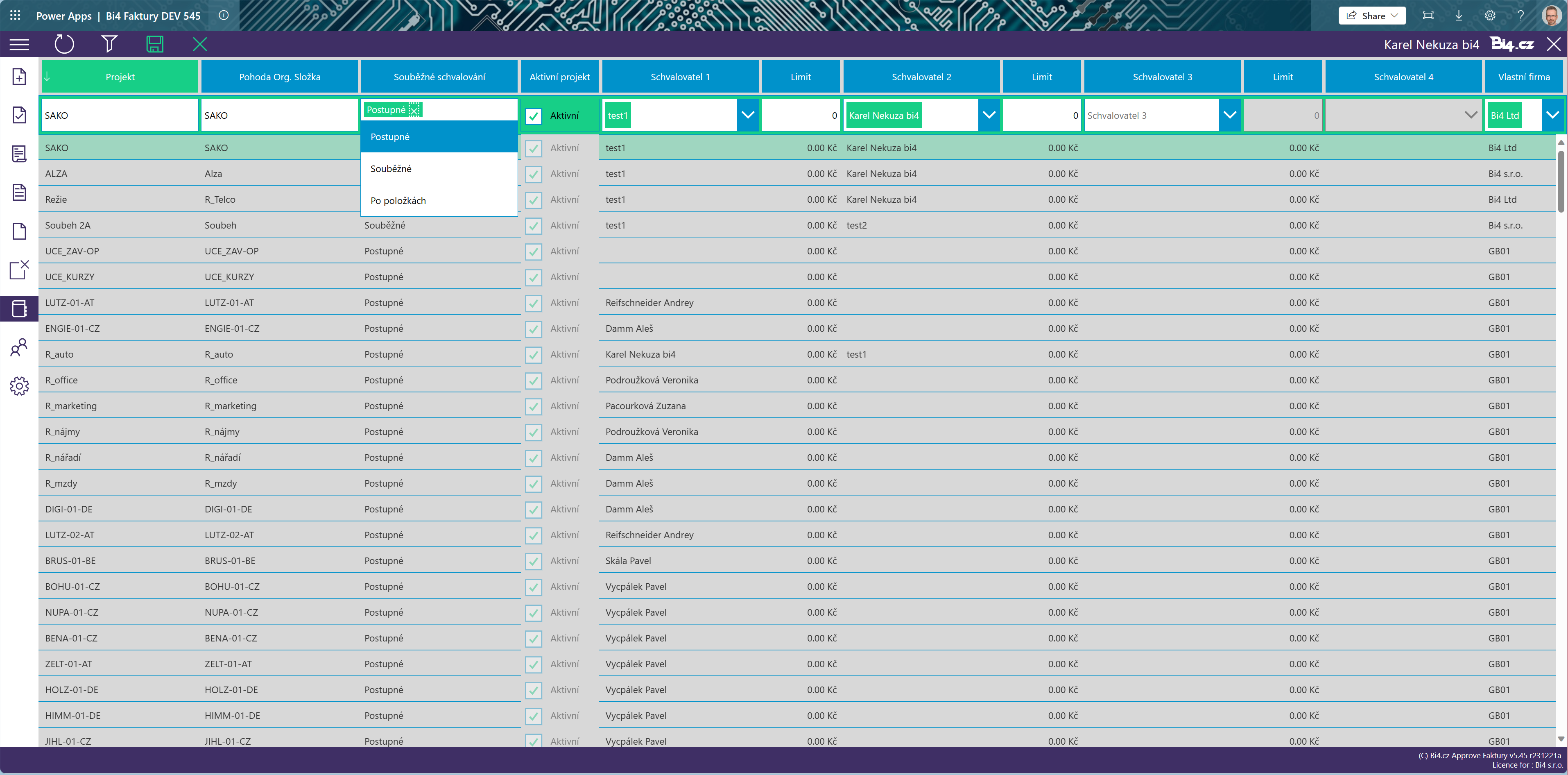This screenshot has width=1568, height=775.
Task: Open the Vlastní firma dropdown showing Bi4 Ltd
Action: pyautogui.click(x=1552, y=115)
